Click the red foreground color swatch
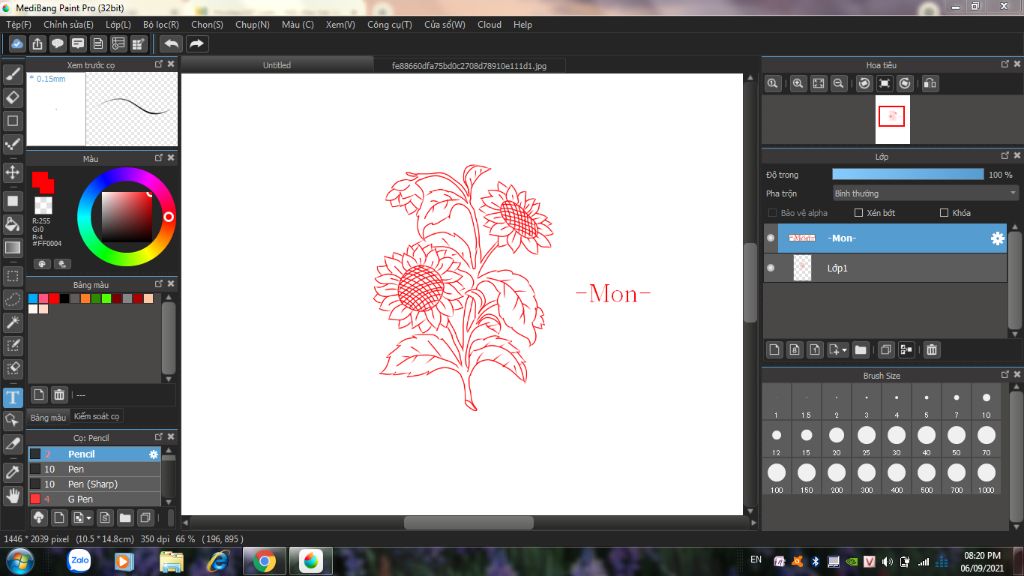The height and width of the screenshot is (576, 1024). point(41,180)
